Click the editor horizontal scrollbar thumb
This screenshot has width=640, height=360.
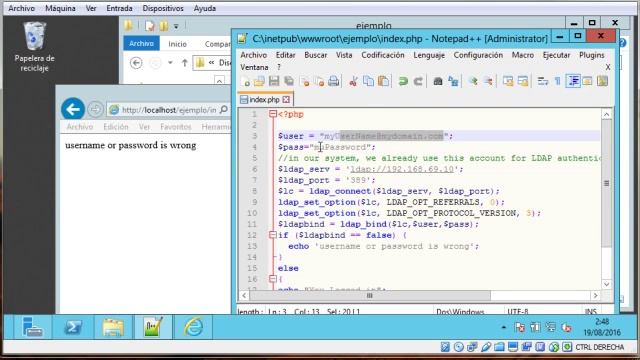tap(369, 296)
